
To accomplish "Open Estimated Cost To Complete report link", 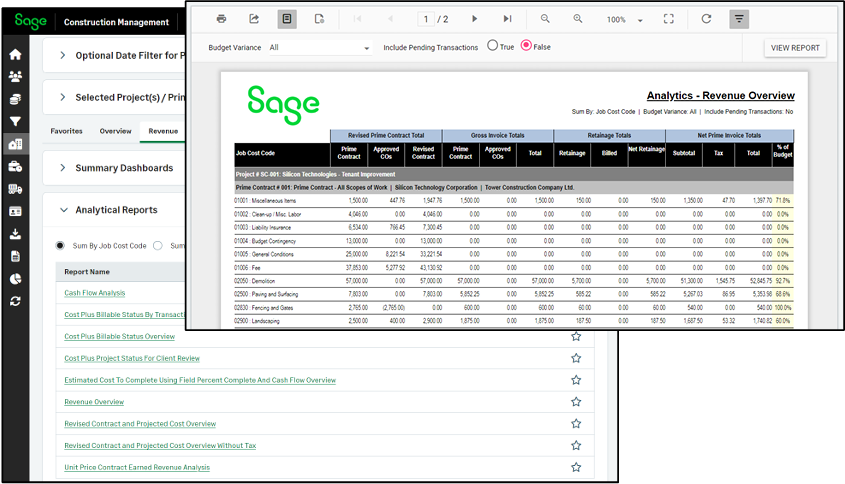I will click(x=200, y=380).
